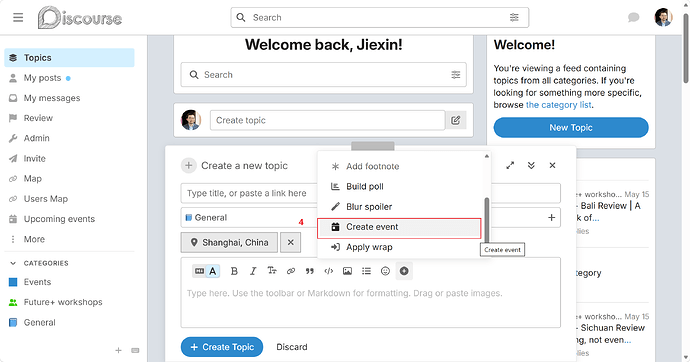Open the hamburger sidebar menu
The height and width of the screenshot is (362, 690).
[18, 18]
